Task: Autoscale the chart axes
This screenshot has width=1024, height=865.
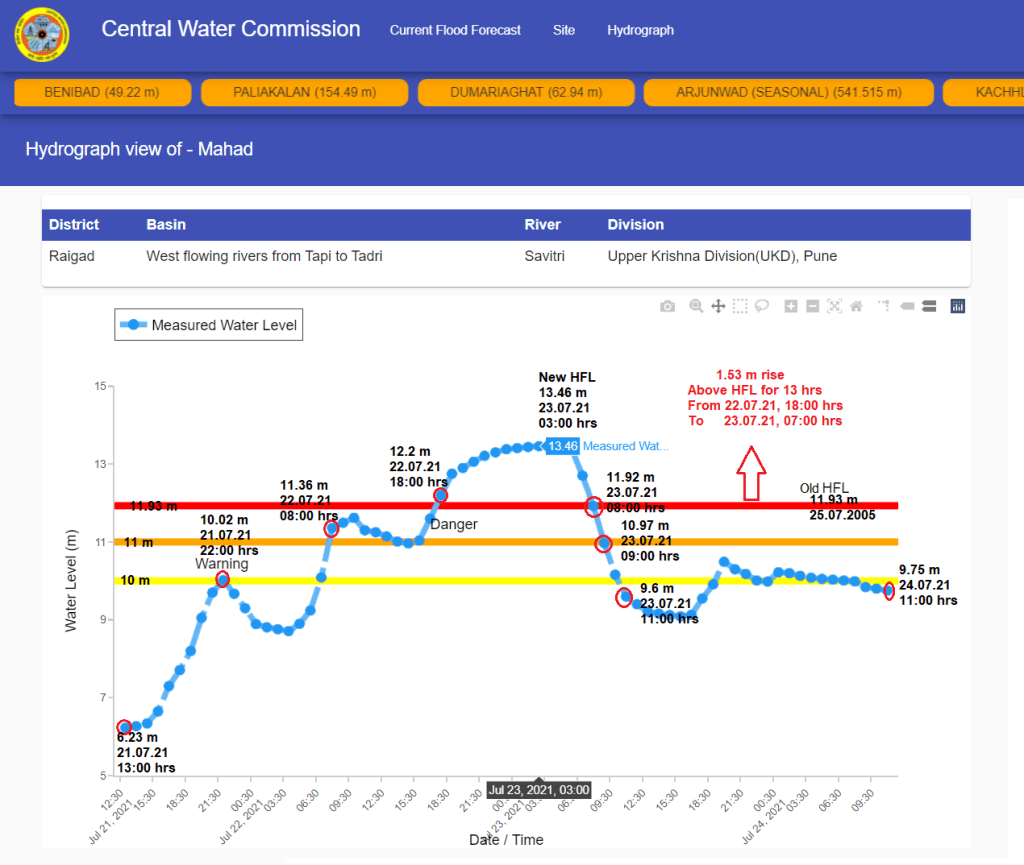Action: [x=835, y=306]
